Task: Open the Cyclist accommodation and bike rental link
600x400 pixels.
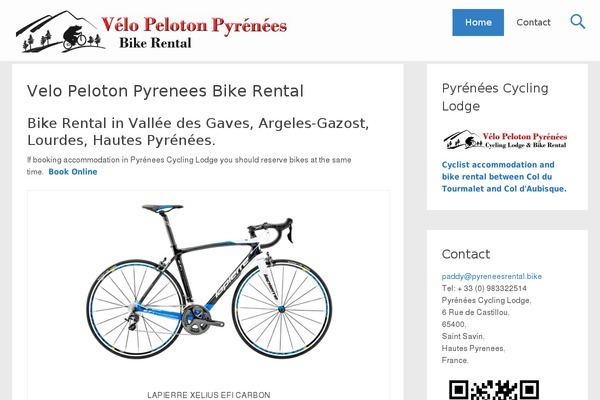Action: [x=504, y=176]
